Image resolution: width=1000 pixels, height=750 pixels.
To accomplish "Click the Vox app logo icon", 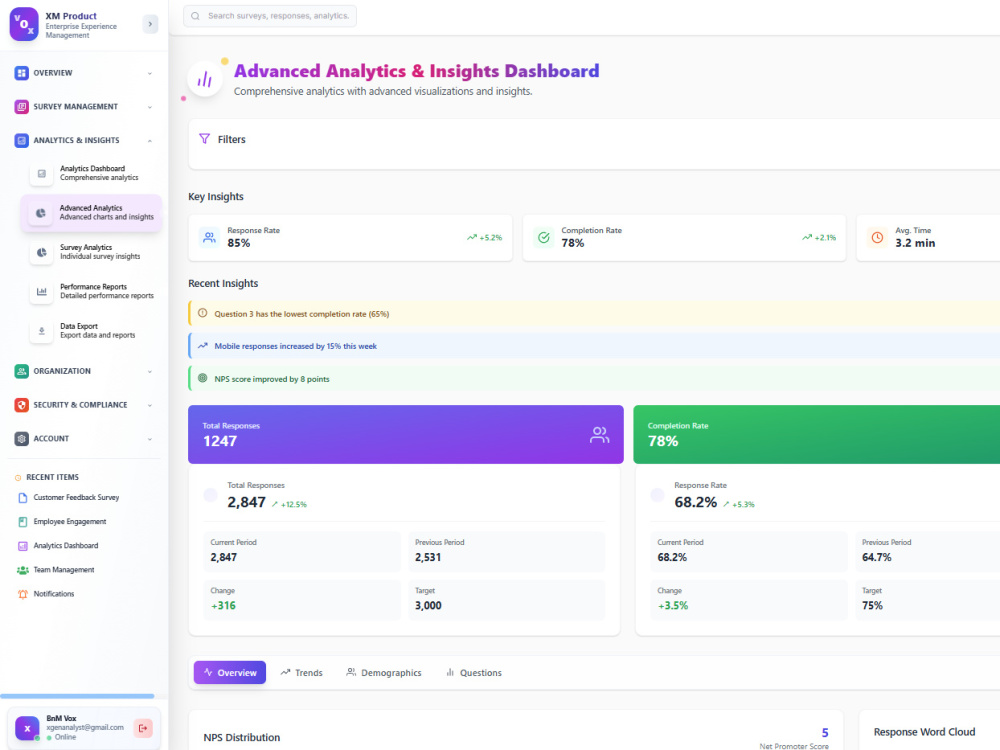I will click(x=24, y=24).
